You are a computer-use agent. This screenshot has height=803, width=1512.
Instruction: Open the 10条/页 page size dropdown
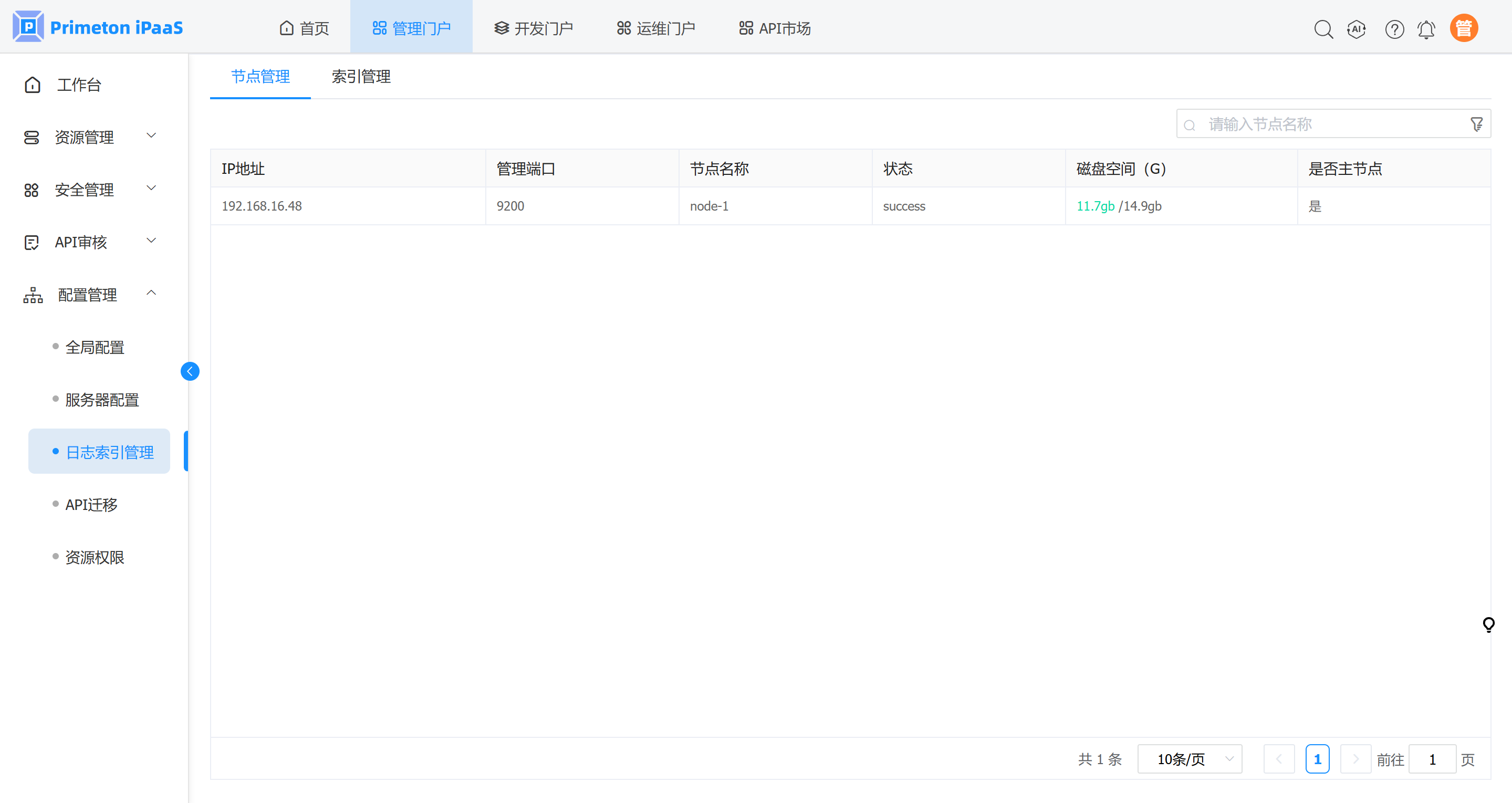[x=1189, y=759]
